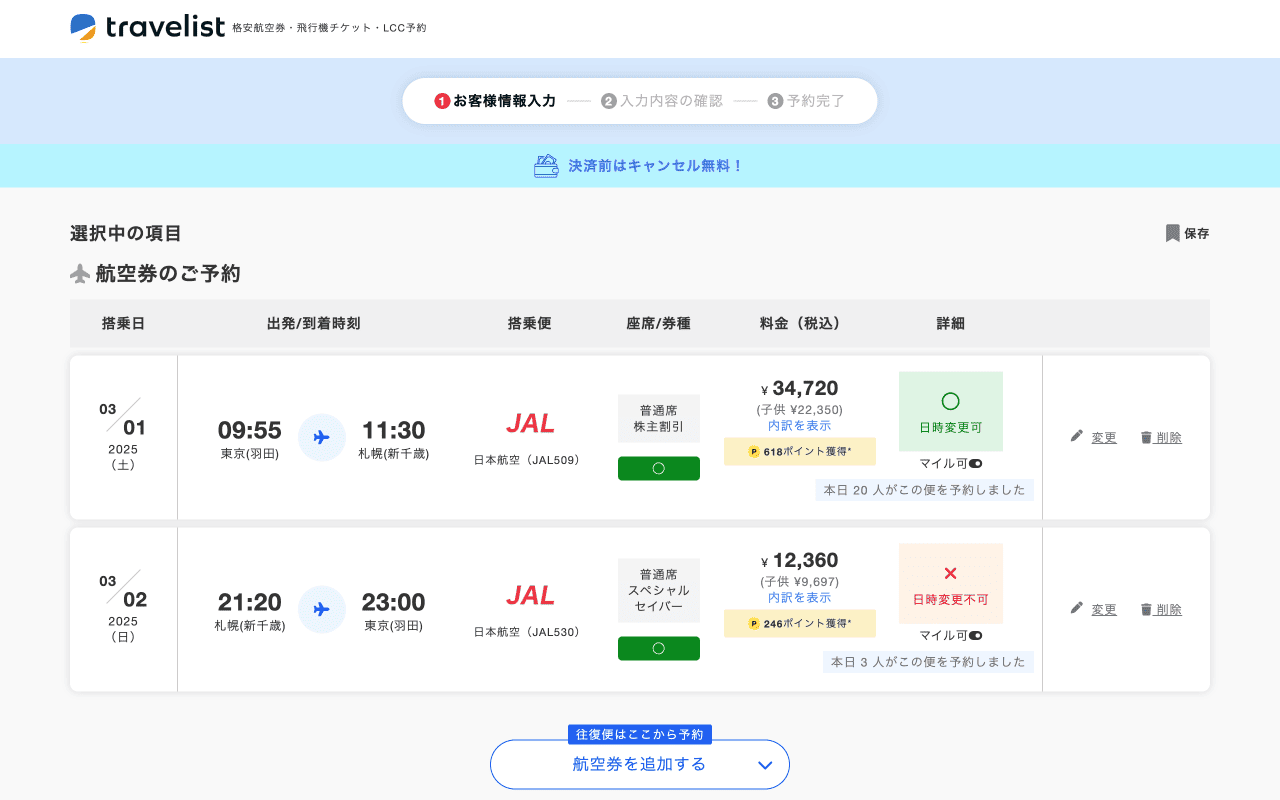Click 23:00 東京(羽田) arrival time
Screen dimensions: 1280x800
point(394,611)
